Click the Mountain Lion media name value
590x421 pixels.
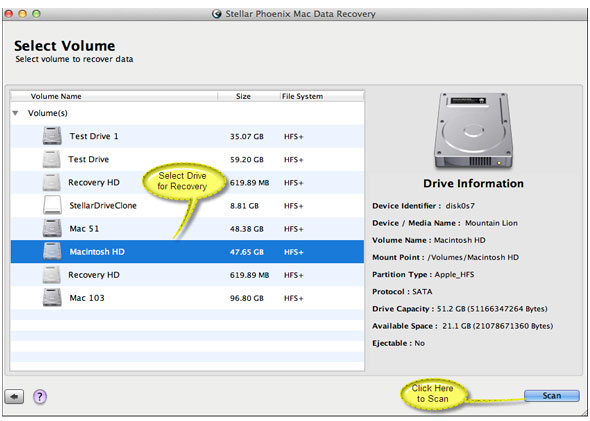point(491,223)
